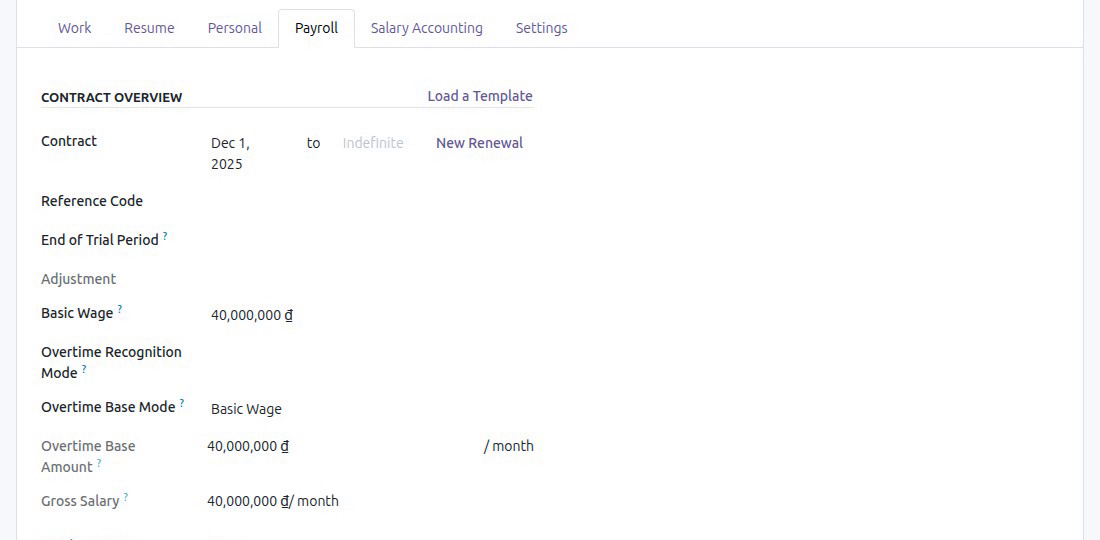Show help for Overtime Recognition Mode

pos(84,369)
